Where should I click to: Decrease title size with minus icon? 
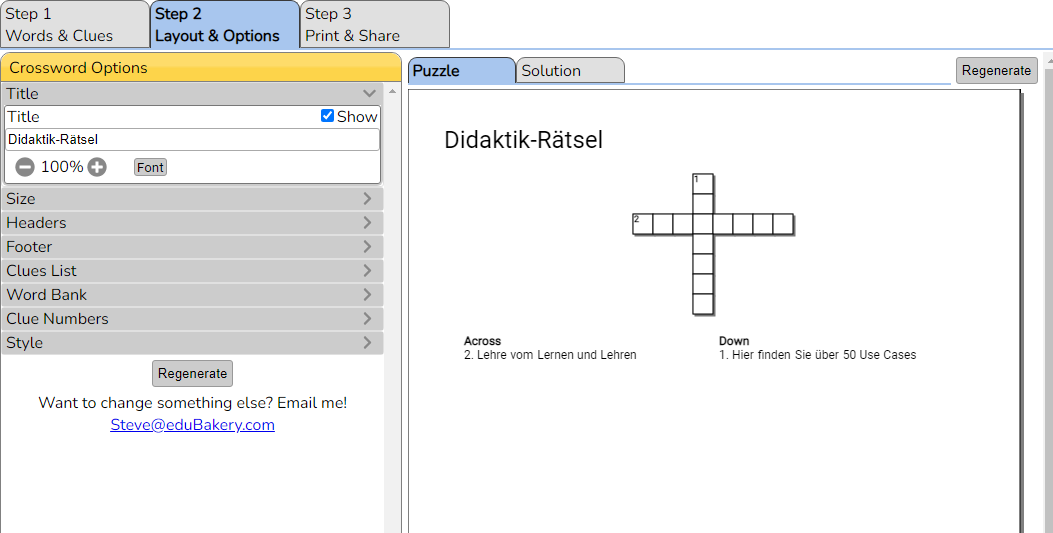click(x=25, y=167)
